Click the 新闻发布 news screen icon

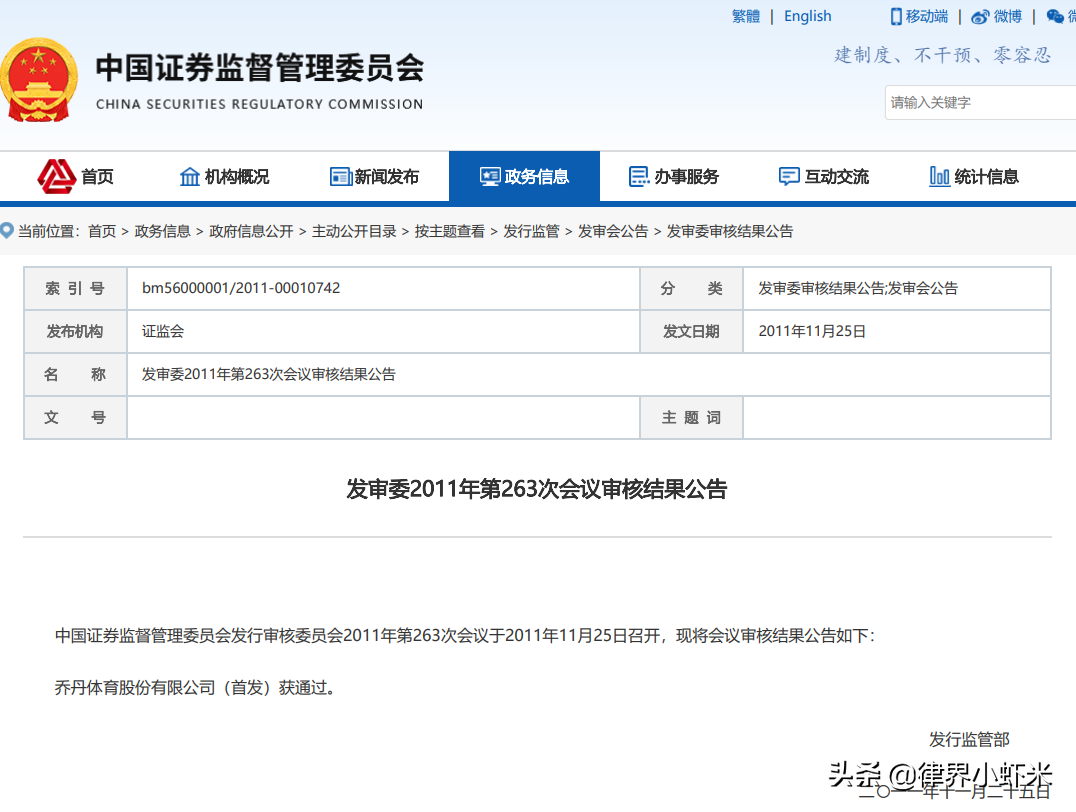[340, 176]
